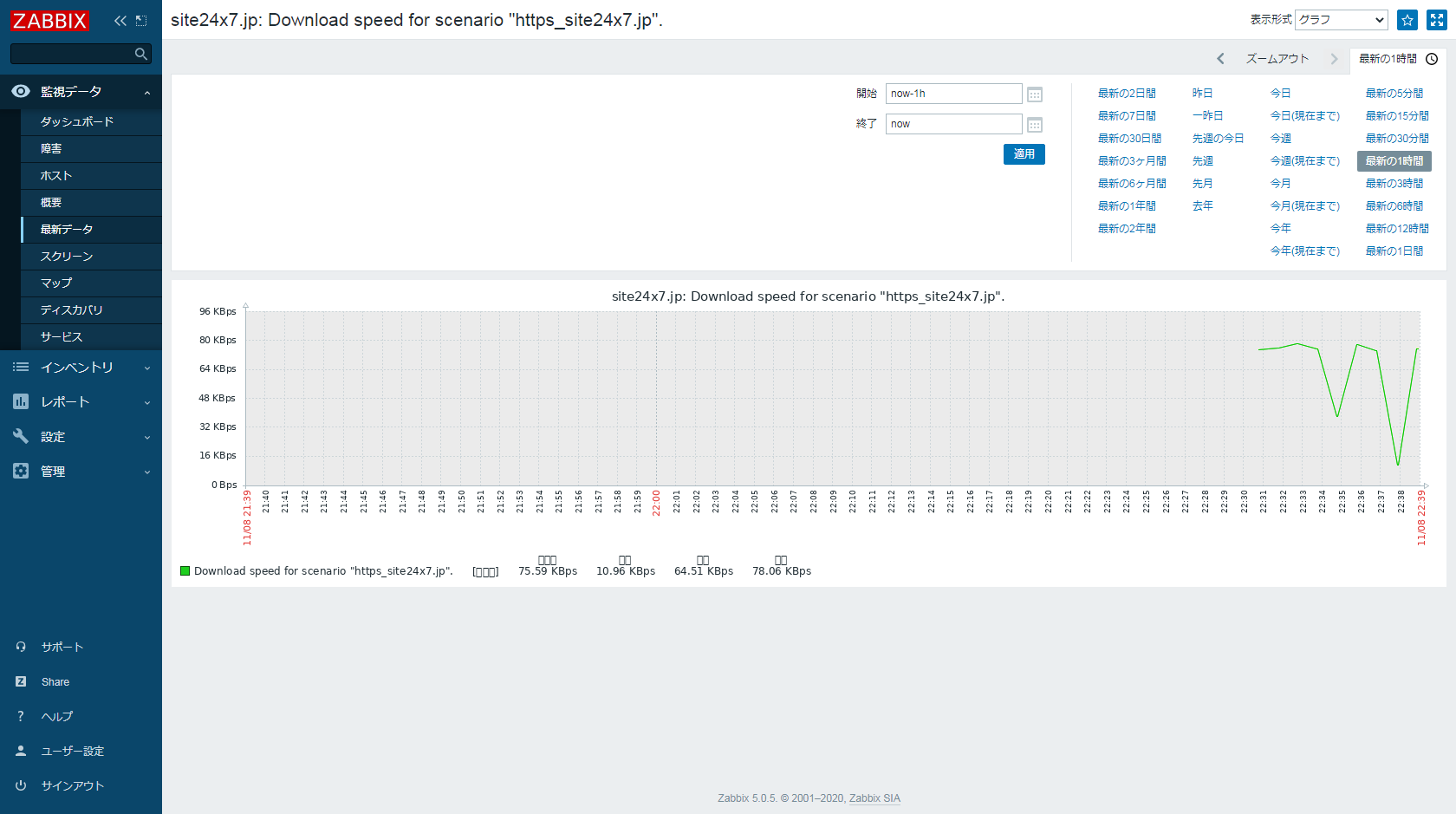This screenshot has height=814, width=1456.
Task: Click the 終了 end time field
Action: click(x=953, y=124)
